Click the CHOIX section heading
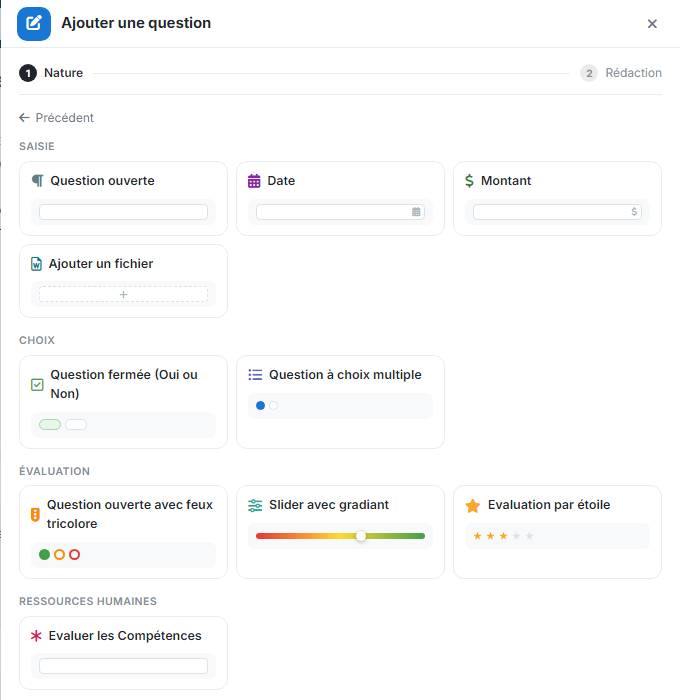 [37, 340]
